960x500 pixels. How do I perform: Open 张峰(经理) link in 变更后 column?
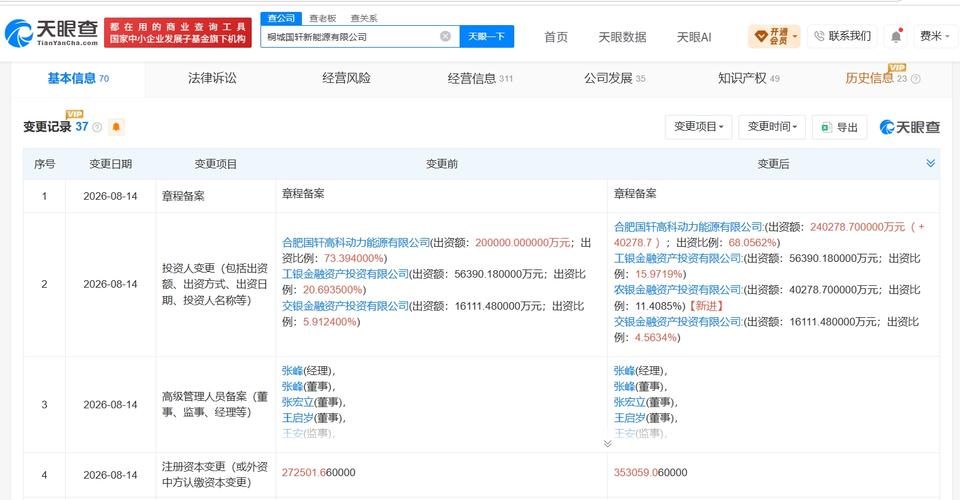[624, 371]
